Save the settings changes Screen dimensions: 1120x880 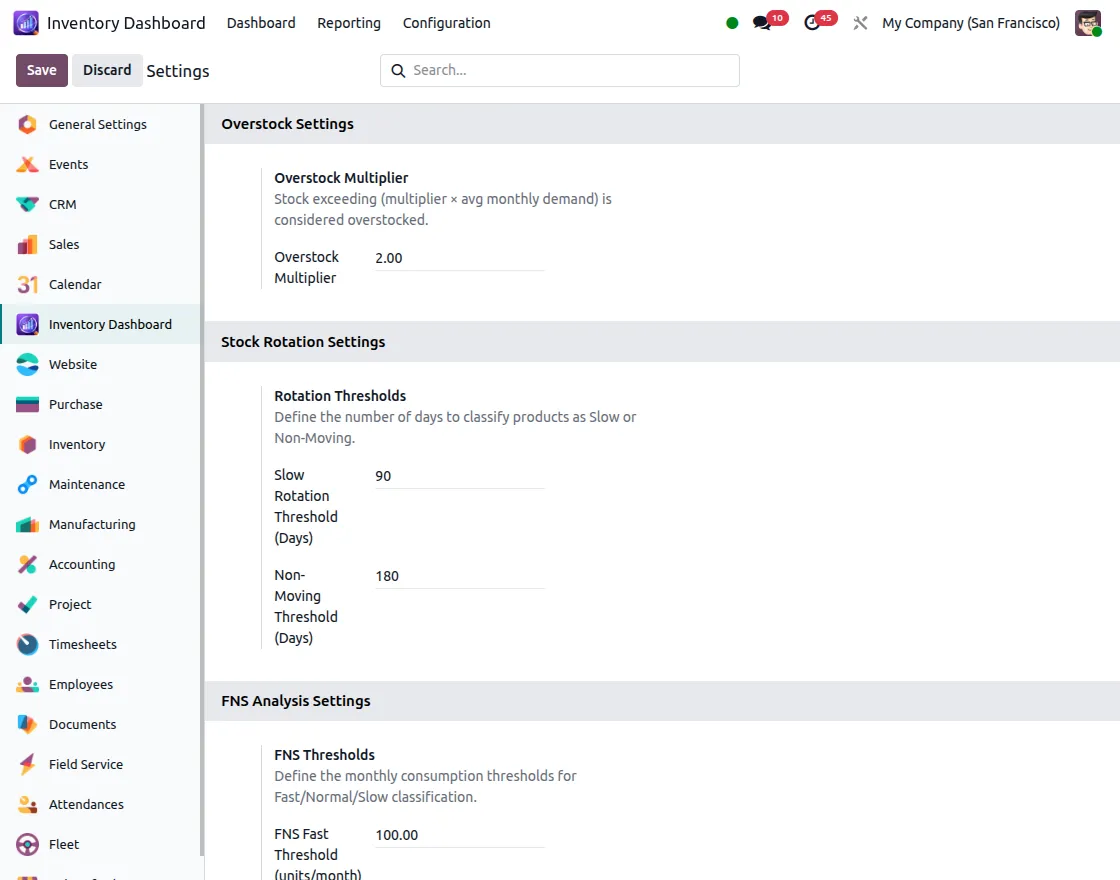pos(41,70)
